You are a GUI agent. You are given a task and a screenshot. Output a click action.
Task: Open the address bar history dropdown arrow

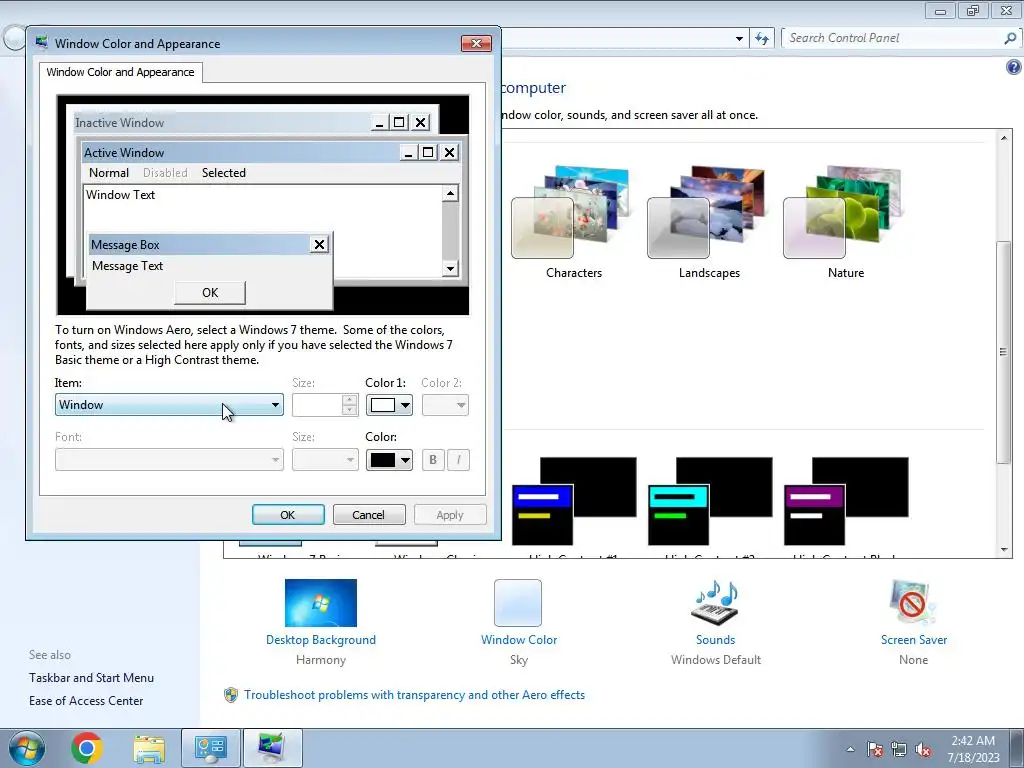pos(739,38)
